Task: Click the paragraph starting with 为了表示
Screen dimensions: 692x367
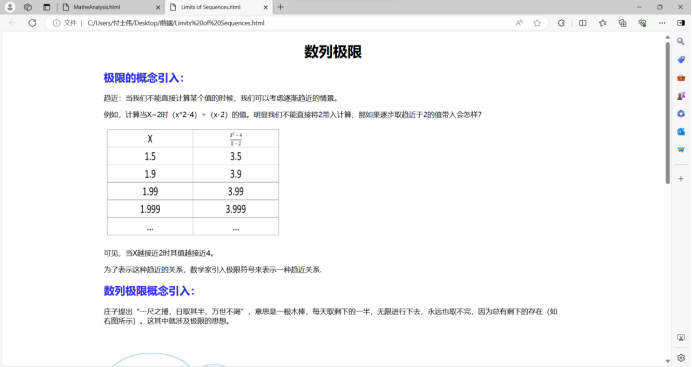Action: (x=213, y=270)
